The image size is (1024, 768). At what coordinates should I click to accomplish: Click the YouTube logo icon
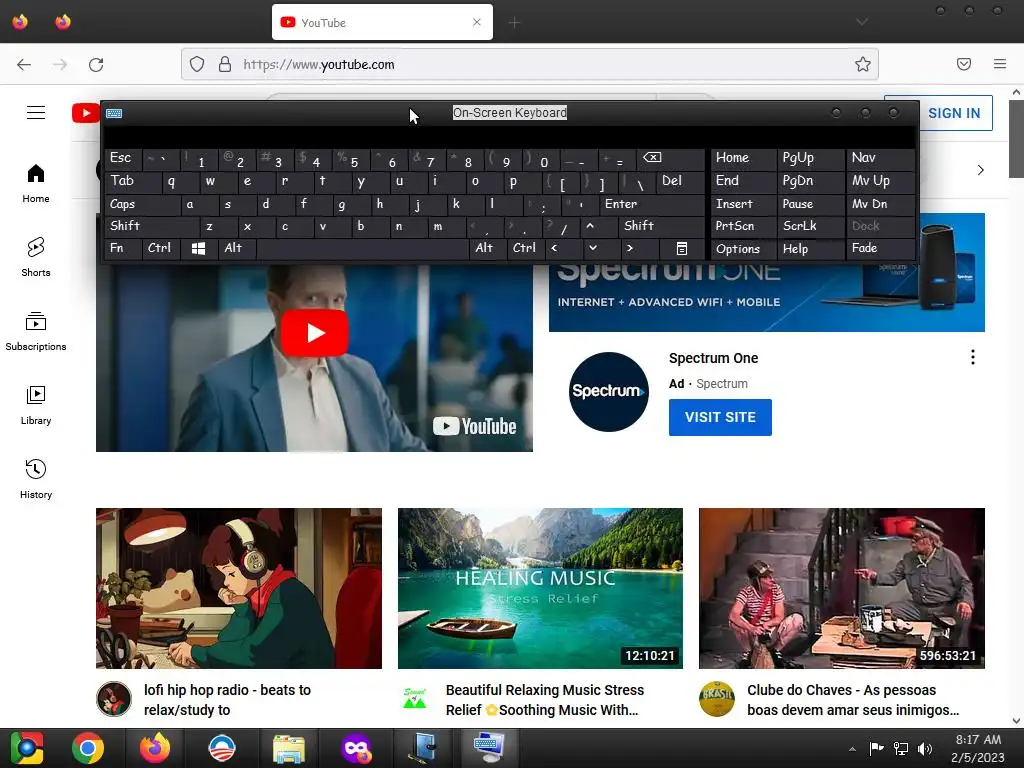tap(86, 113)
